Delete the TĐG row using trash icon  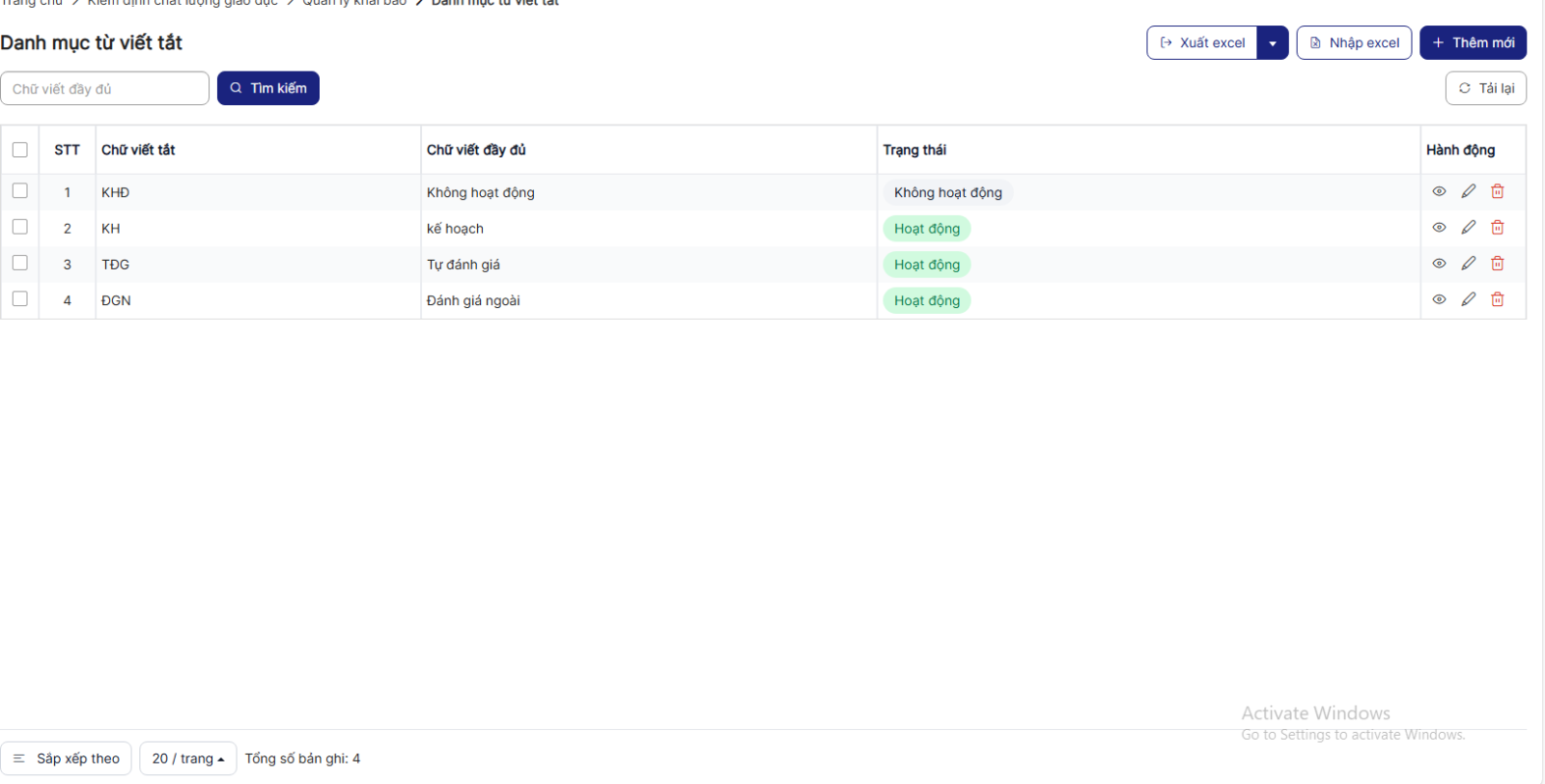(1497, 264)
